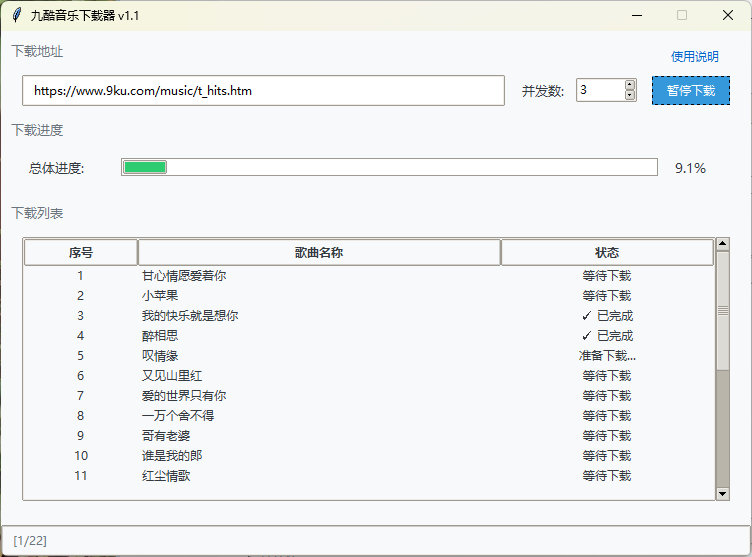Increase concurrency with spinbox up arrow
752x557 pixels.
click(x=630, y=85)
